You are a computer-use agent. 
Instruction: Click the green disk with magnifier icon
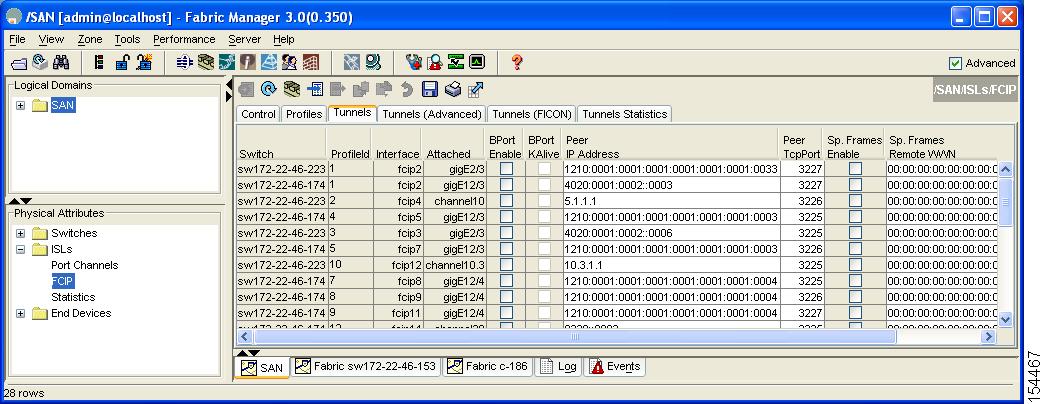click(x=373, y=63)
